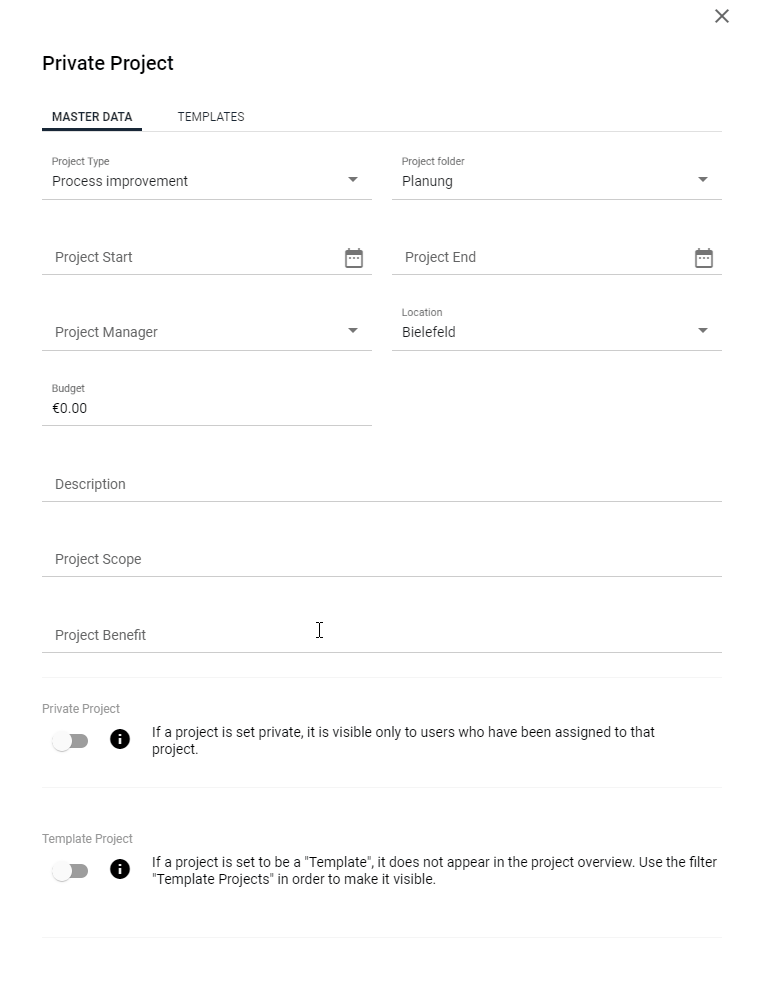759x988 pixels.
Task: Focus the Description text field
Action: (382, 484)
